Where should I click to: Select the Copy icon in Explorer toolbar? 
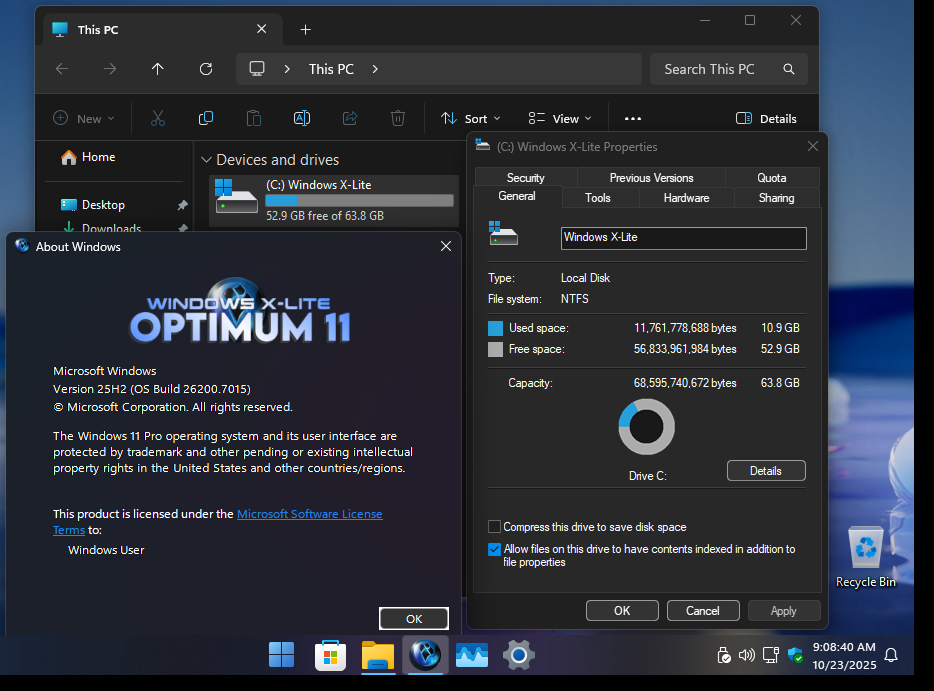[206, 119]
